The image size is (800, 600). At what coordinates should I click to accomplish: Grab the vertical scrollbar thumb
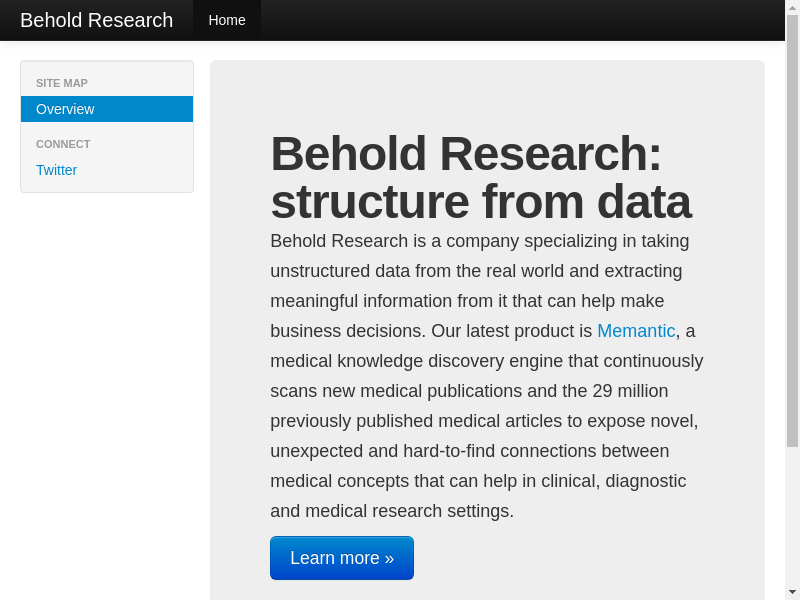point(792,230)
